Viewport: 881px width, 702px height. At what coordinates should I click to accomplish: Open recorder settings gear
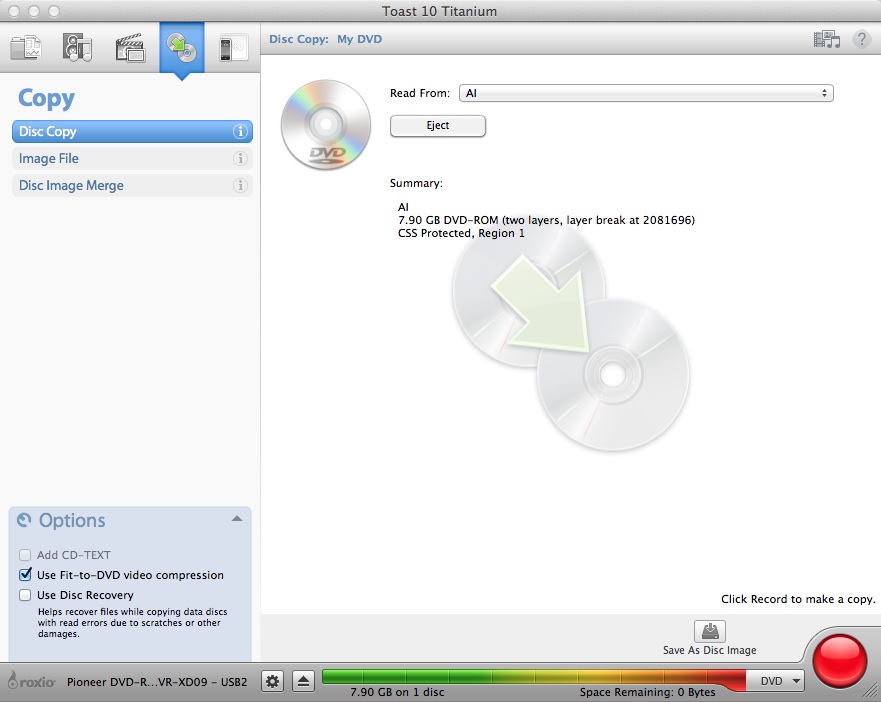[x=273, y=682]
